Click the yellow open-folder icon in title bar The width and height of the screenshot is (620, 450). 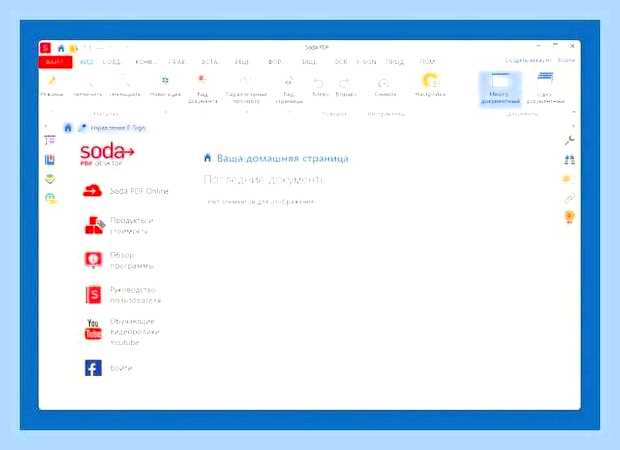click(x=73, y=48)
